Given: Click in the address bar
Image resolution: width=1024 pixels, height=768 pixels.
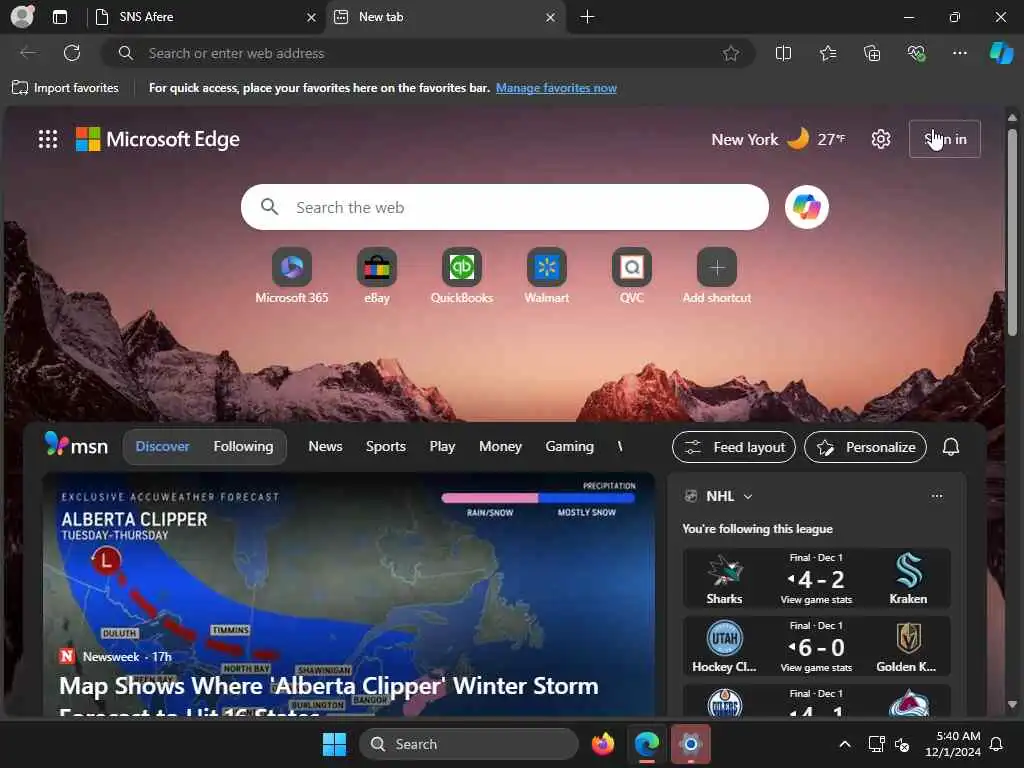Looking at the screenshot, I should tap(428, 54).
